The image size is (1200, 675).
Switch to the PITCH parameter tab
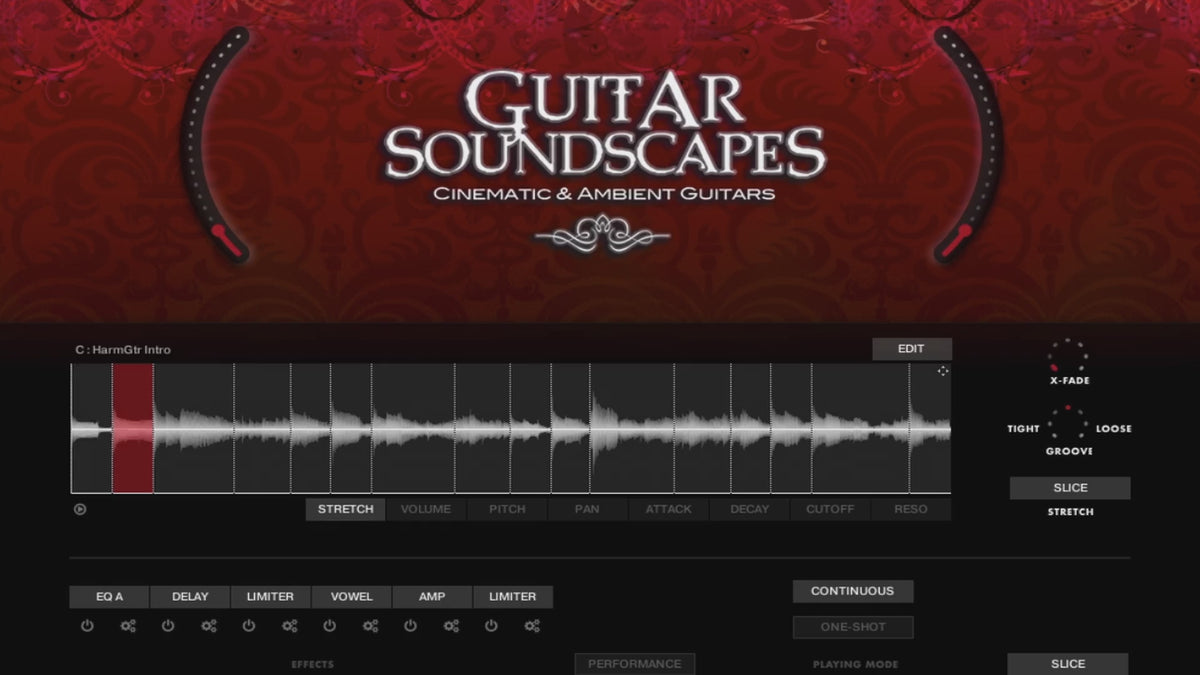tap(507, 510)
